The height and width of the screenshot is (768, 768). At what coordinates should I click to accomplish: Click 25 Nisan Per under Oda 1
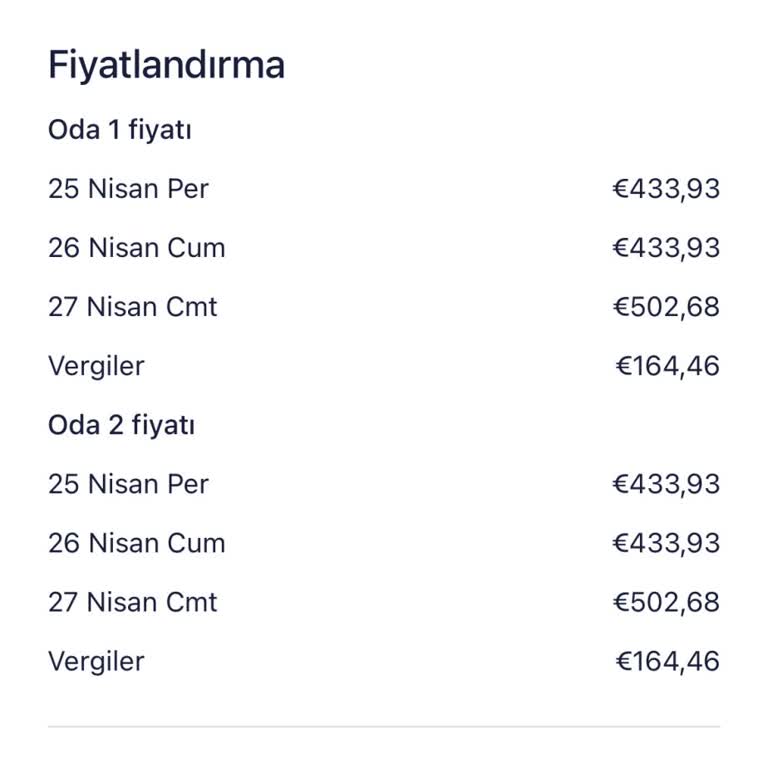(128, 189)
